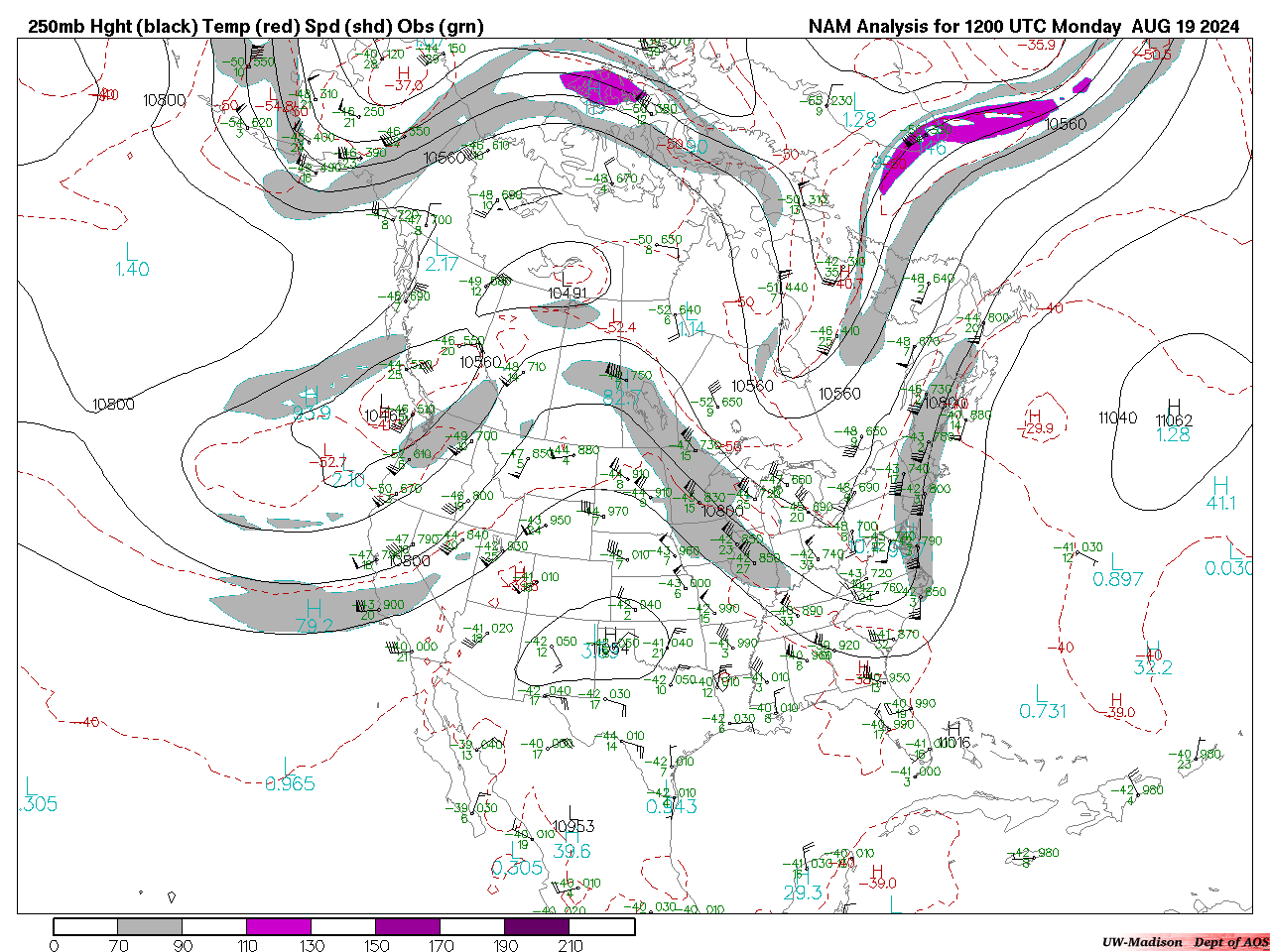
Task: Click the red H temperature marker -29.9
Action: point(1035,416)
